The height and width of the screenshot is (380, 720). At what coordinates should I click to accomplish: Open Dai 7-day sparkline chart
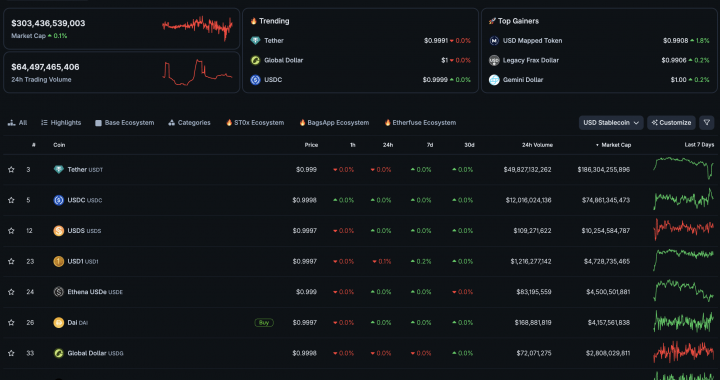[683, 322]
